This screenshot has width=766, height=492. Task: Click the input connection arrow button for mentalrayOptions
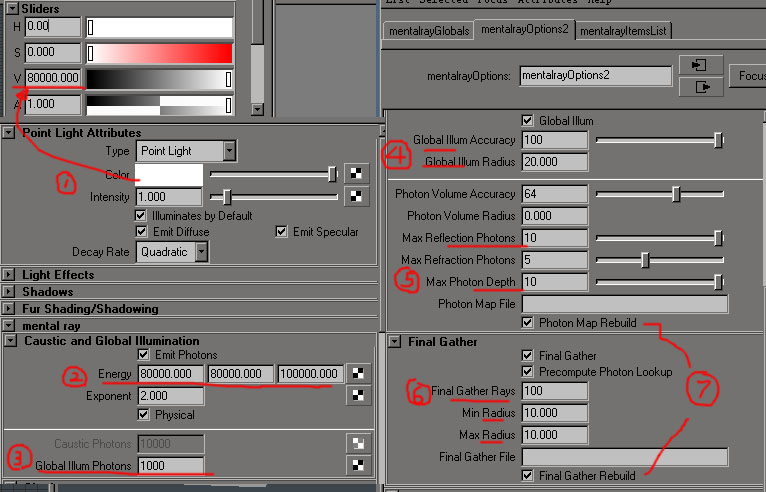[x=701, y=65]
